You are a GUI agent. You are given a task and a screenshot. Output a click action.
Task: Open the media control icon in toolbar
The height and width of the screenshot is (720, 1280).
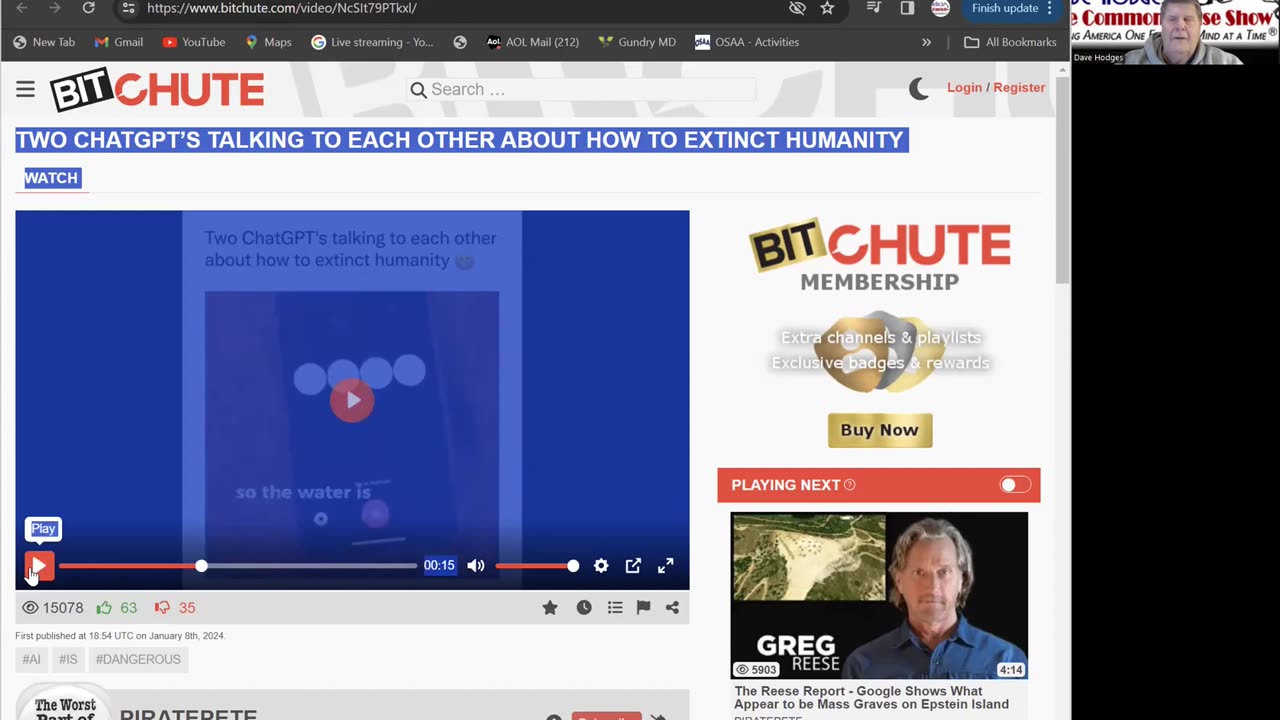(874, 8)
